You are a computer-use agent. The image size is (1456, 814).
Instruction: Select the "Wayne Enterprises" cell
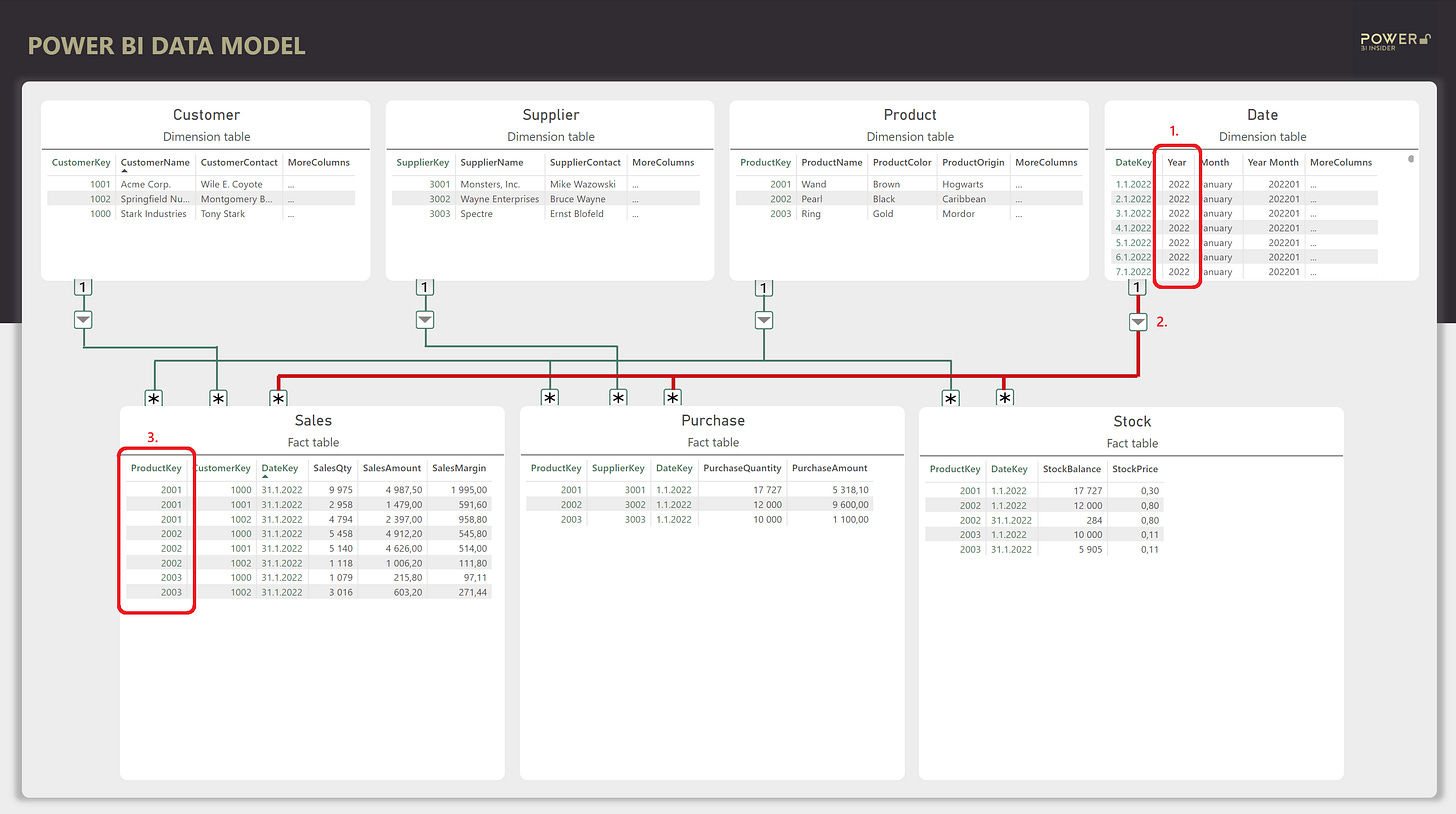[x=500, y=199]
